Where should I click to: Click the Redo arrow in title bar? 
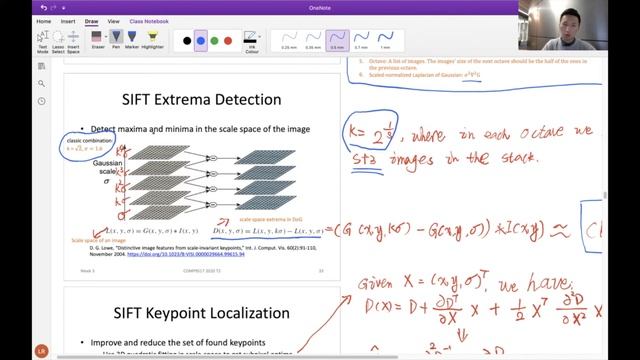tap(53, 8)
